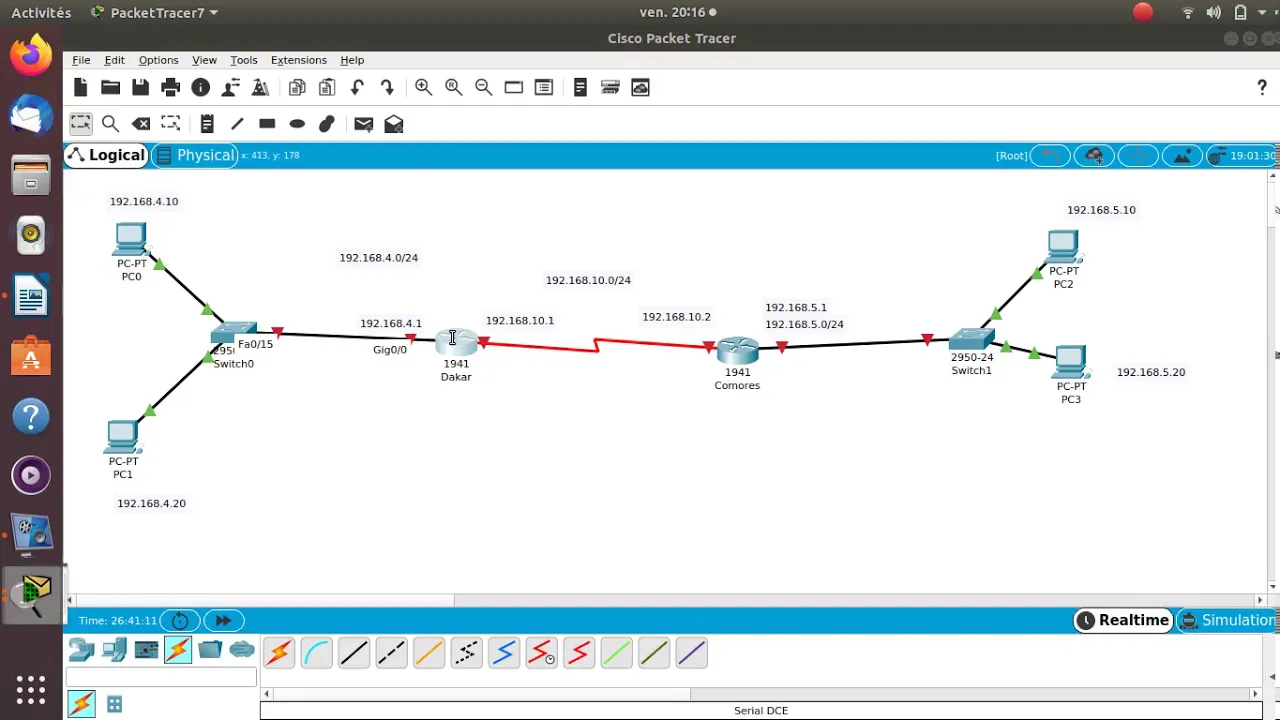Viewport: 1280px width, 720px height.
Task: Create new cluster cloud button
Action: (1094, 156)
